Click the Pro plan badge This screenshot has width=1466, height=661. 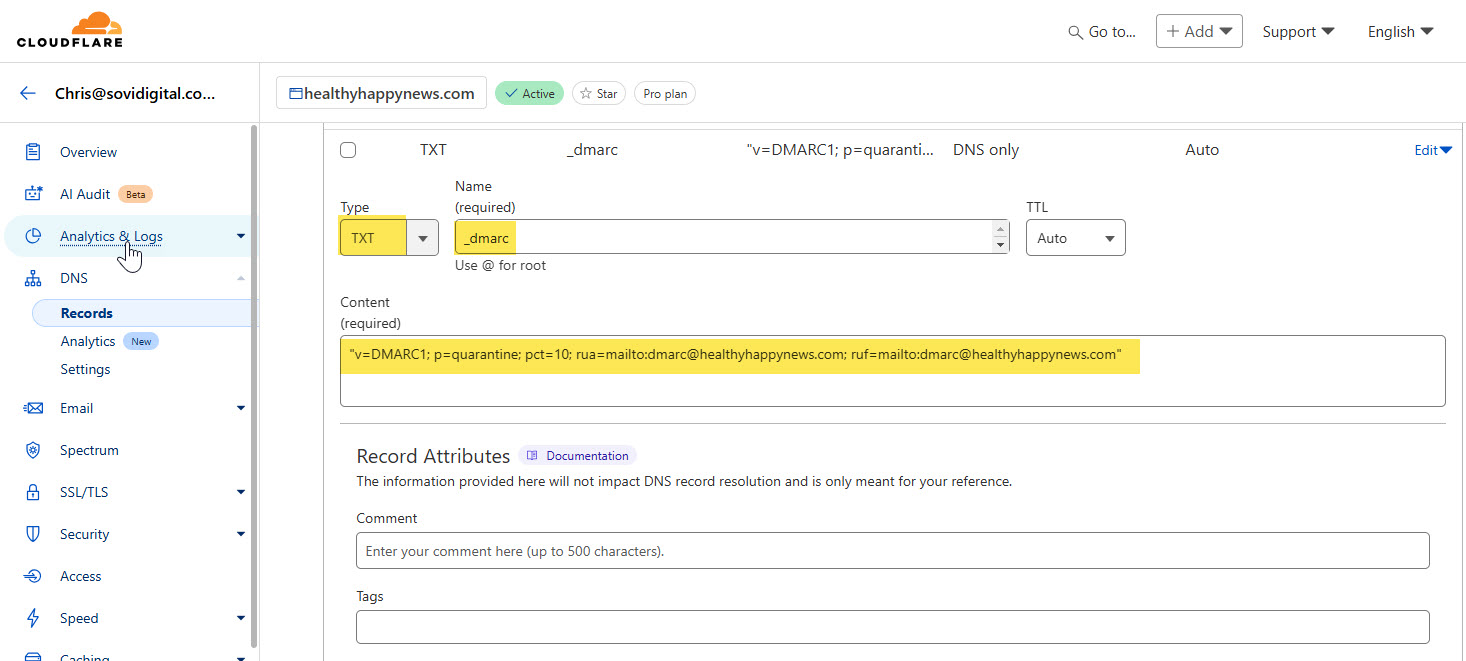coord(665,94)
